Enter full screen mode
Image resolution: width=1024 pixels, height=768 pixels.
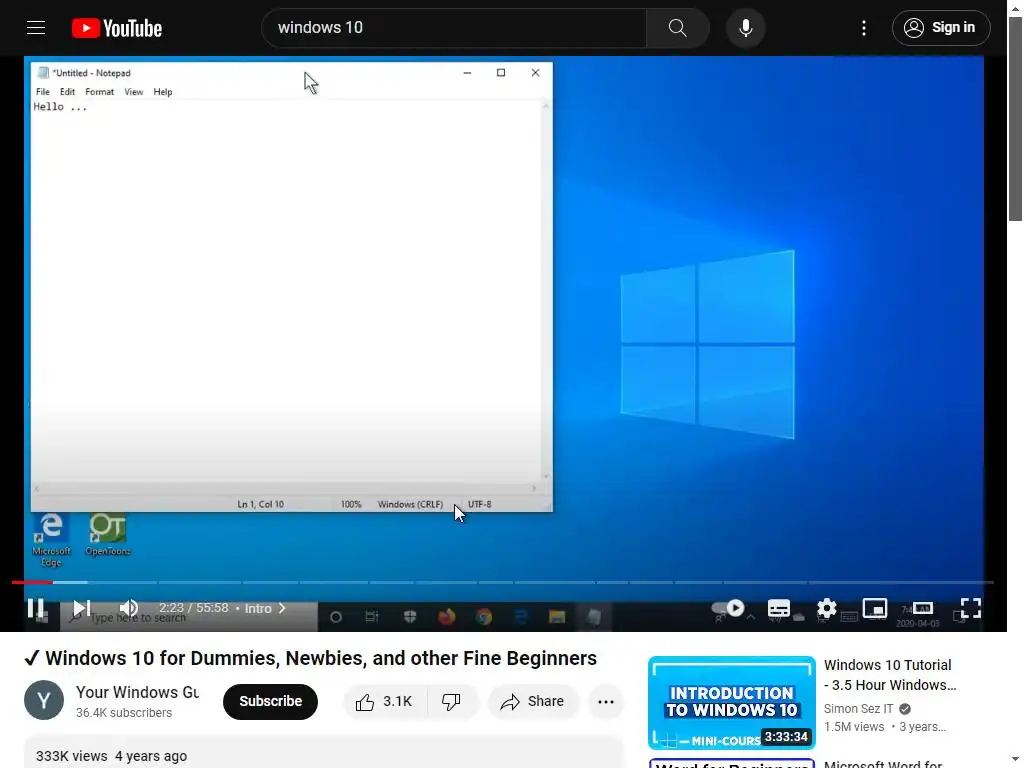970,608
